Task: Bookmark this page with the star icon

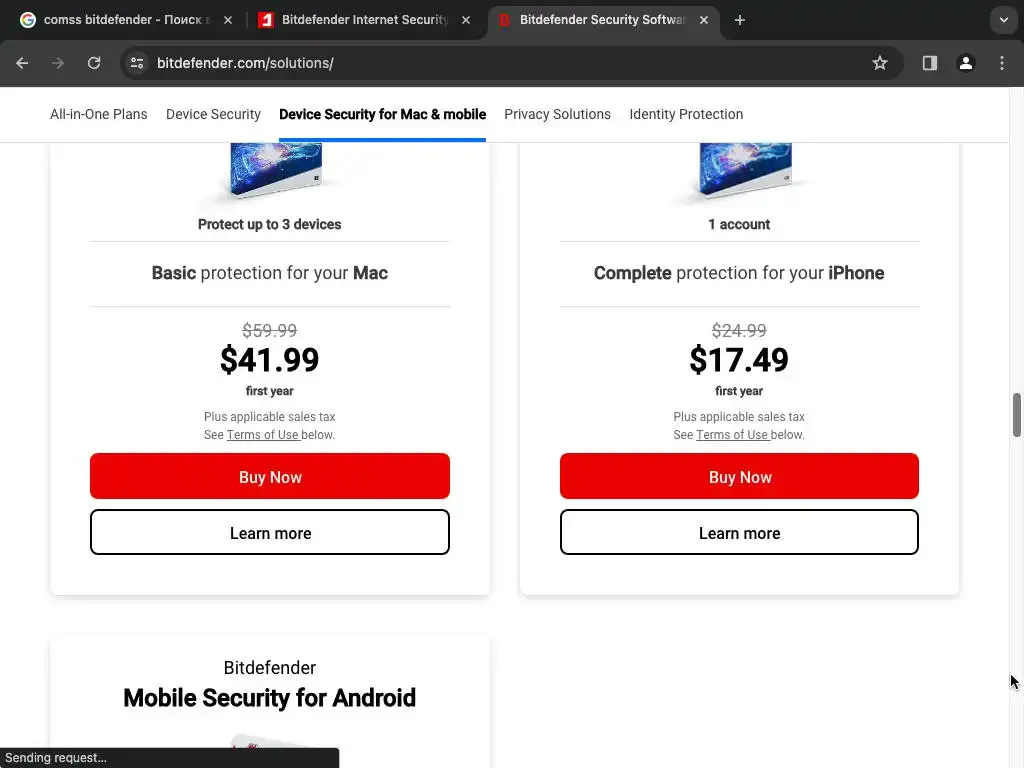Action: tap(880, 63)
